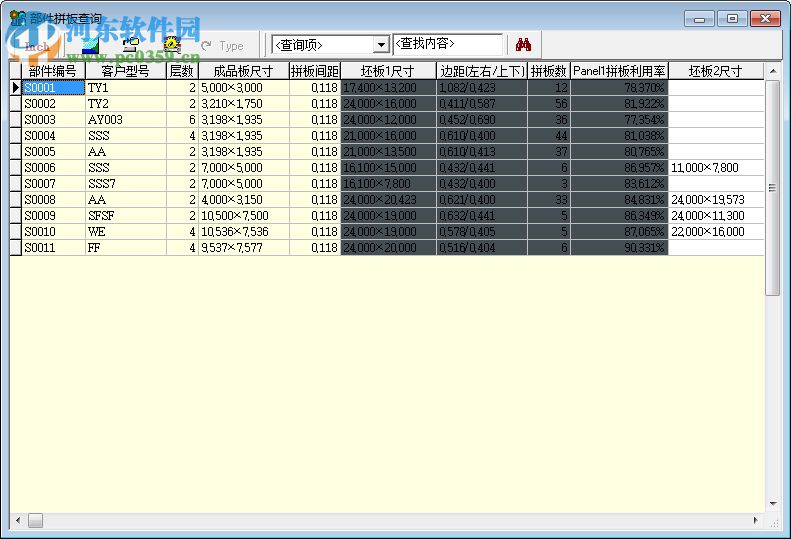This screenshot has width=791, height=539.
Task: Select part number cell S0005
Action: (x=53, y=151)
